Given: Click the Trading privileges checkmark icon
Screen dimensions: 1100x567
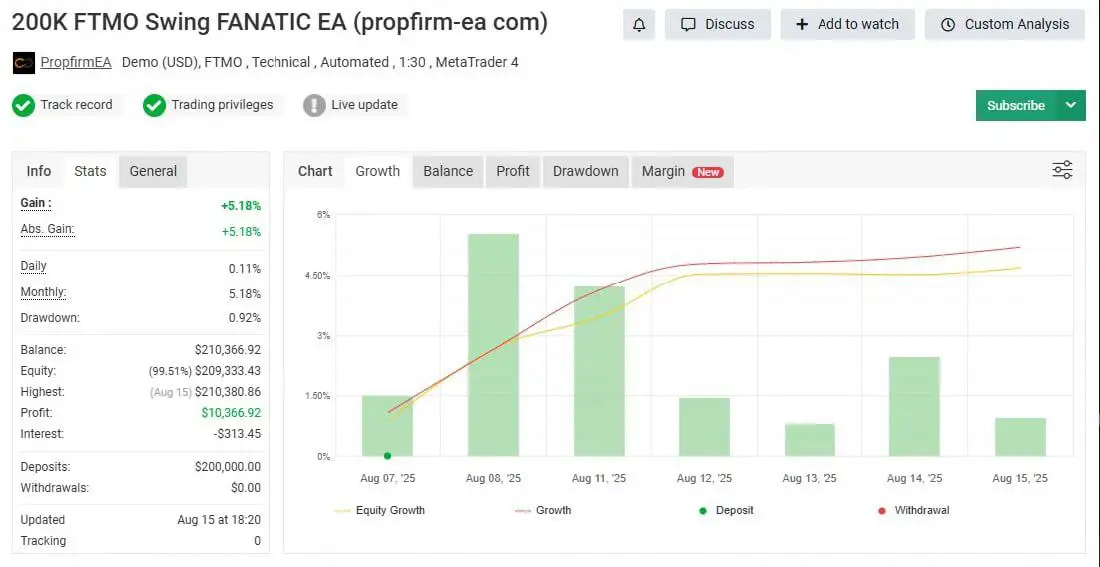Looking at the screenshot, I should pos(154,105).
